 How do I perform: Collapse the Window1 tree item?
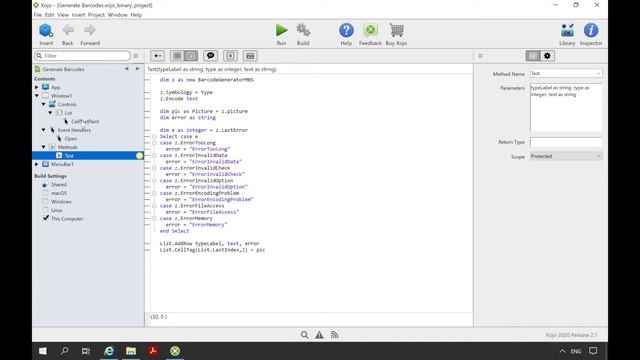pos(37,96)
